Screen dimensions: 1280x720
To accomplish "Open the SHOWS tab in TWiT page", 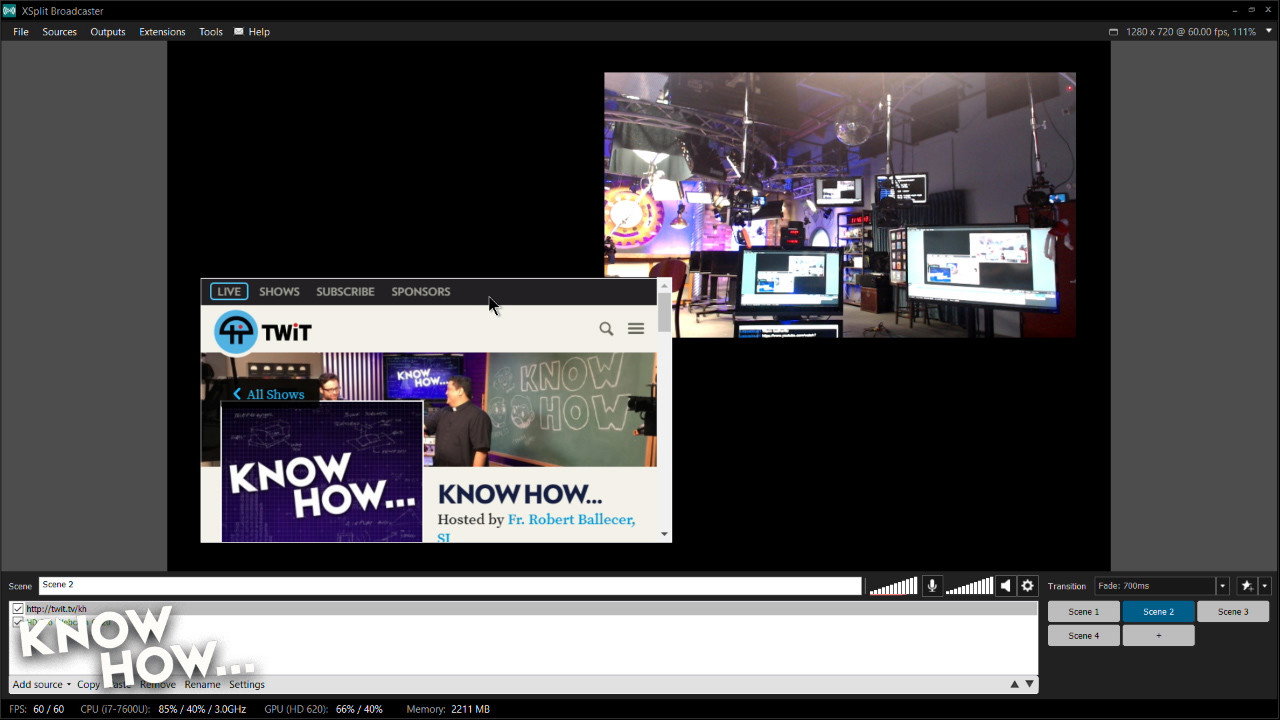I will (279, 292).
